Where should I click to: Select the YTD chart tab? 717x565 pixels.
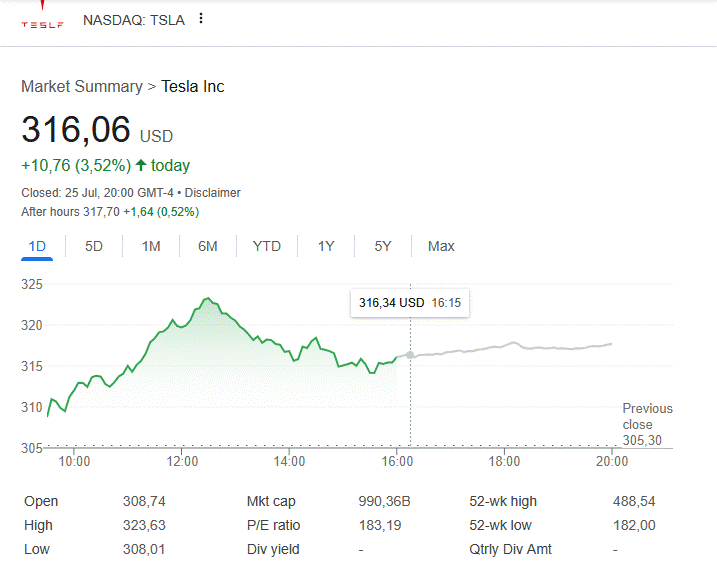click(x=267, y=246)
